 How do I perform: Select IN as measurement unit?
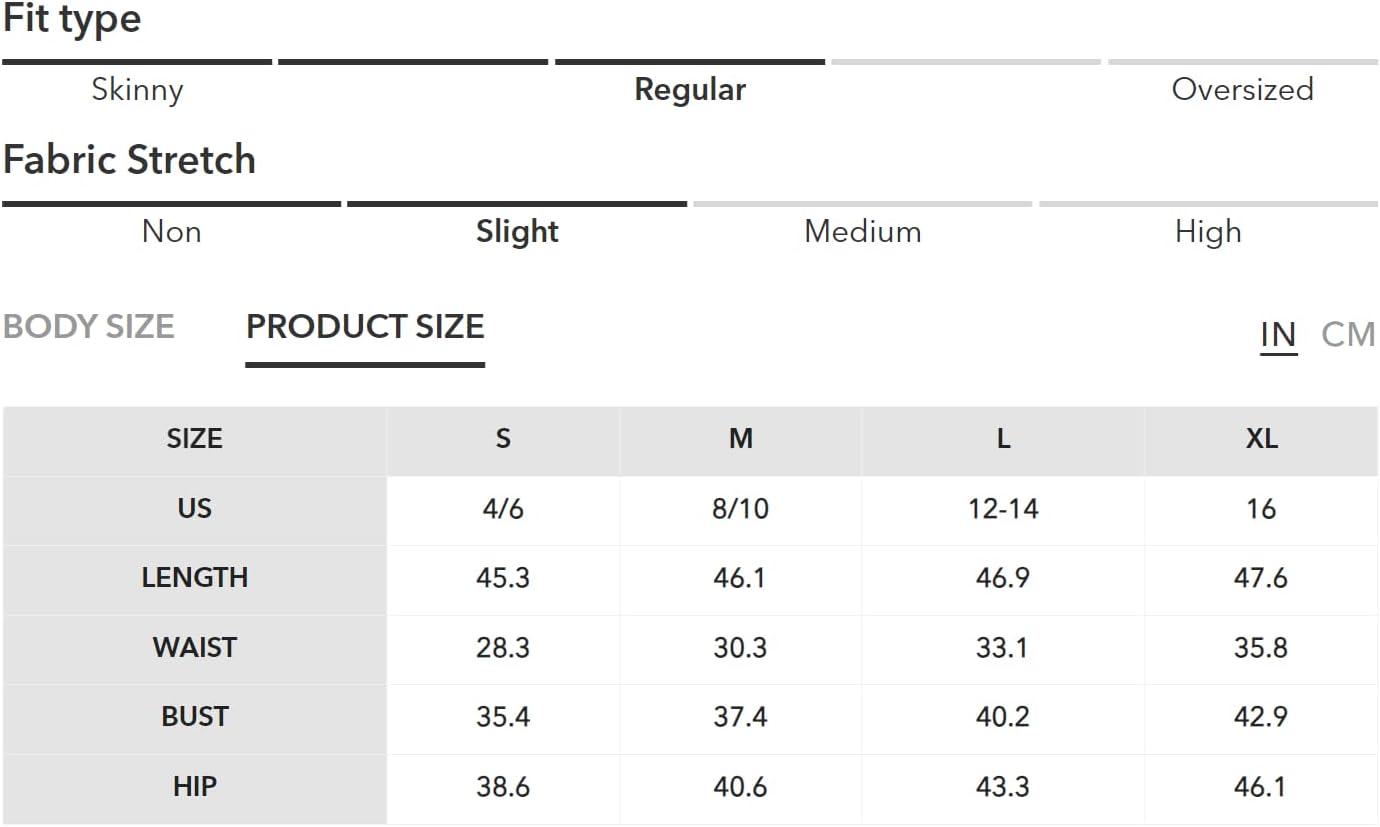[1278, 334]
